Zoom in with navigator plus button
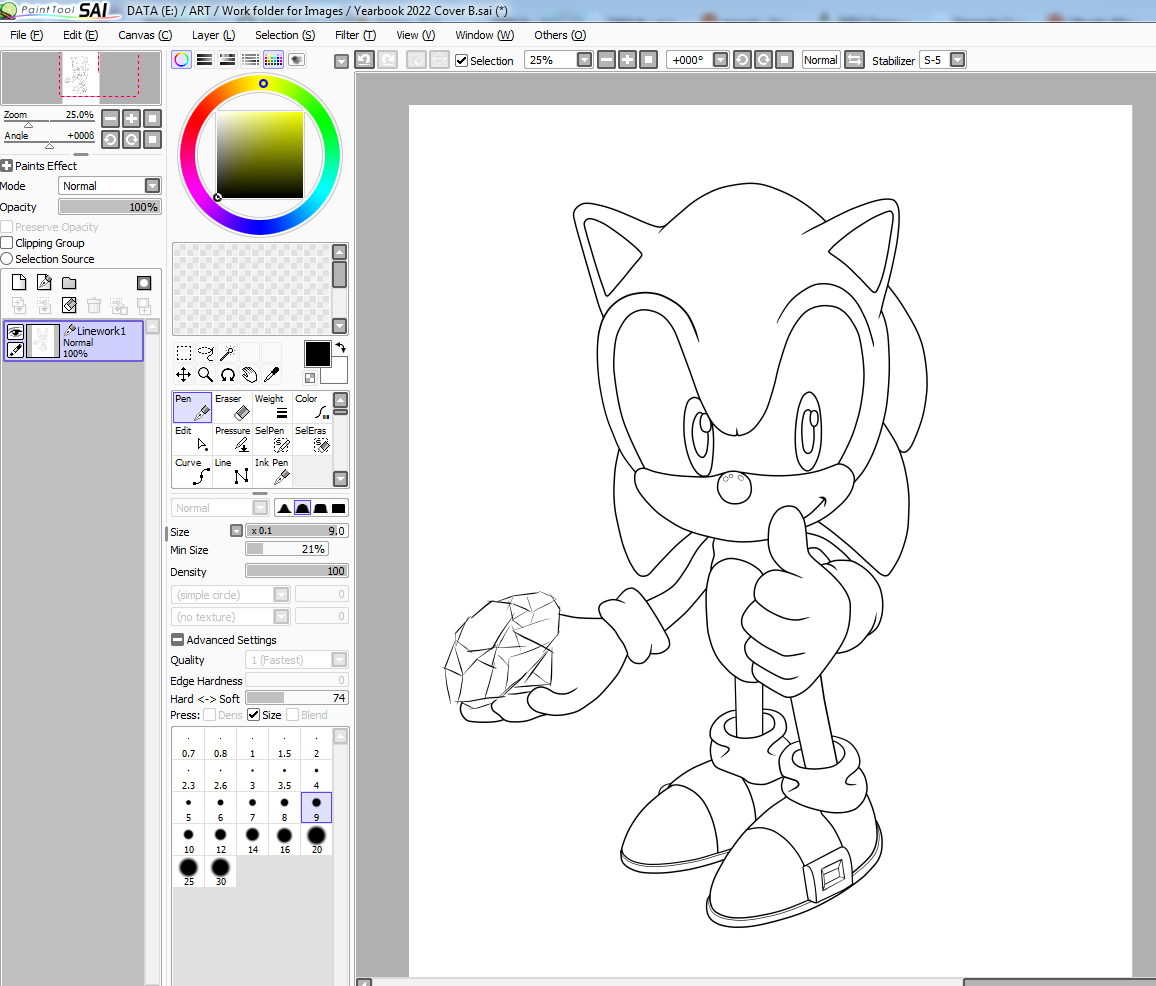The height and width of the screenshot is (986, 1156). 131,118
